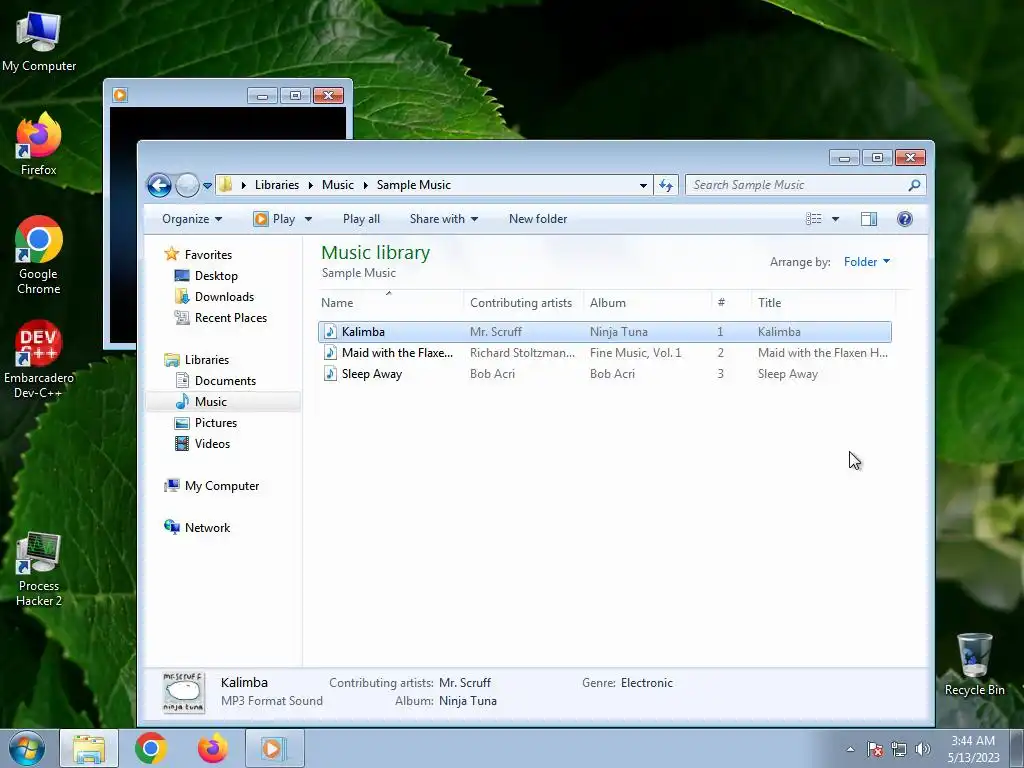
Task: Click the network tray icon
Action: pos(899,749)
